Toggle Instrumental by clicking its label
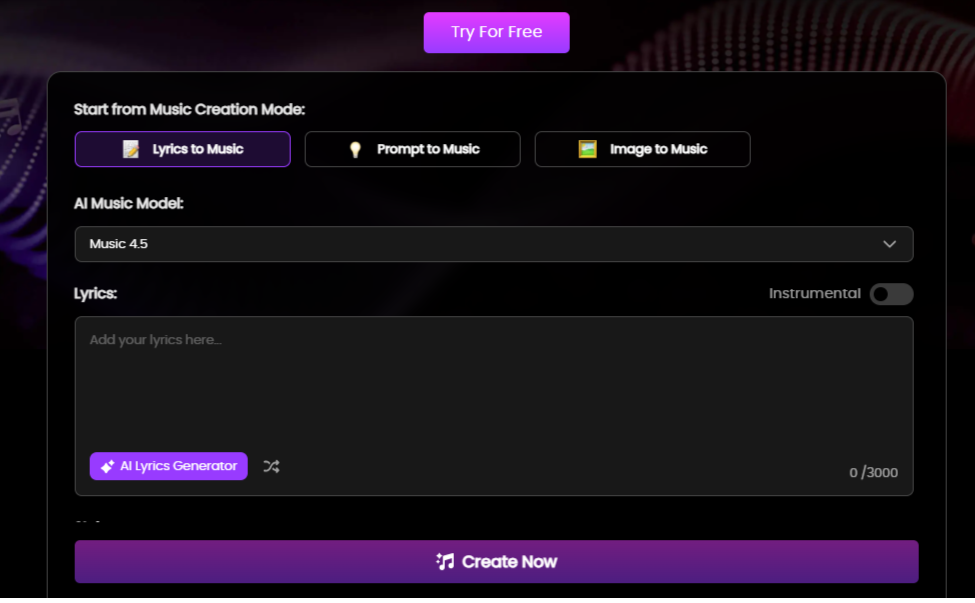Viewport: 975px width, 603px height. (x=815, y=293)
